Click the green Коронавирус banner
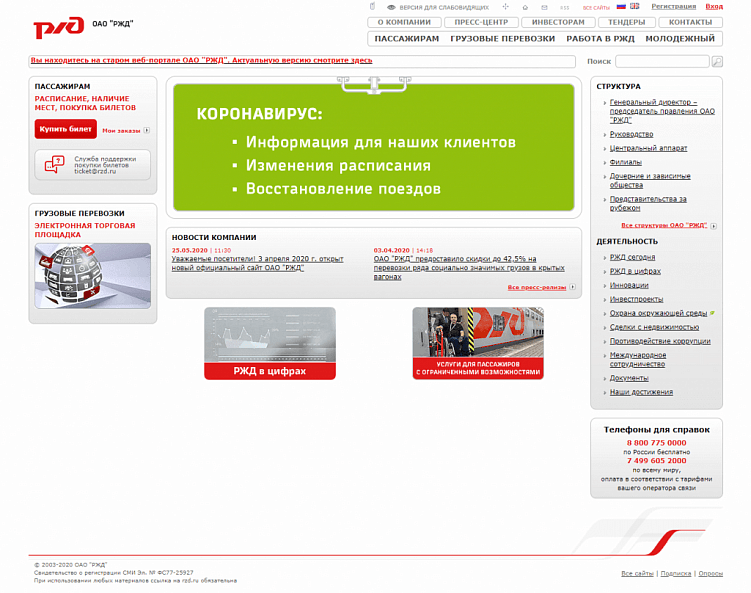The height and width of the screenshot is (593, 751). [374, 147]
